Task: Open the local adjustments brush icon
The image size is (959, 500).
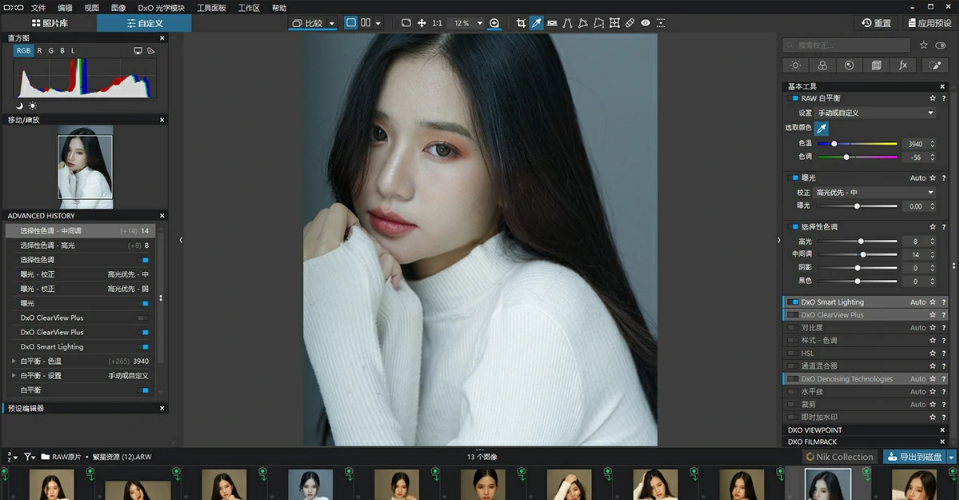Action: click(x=935, y=65)
